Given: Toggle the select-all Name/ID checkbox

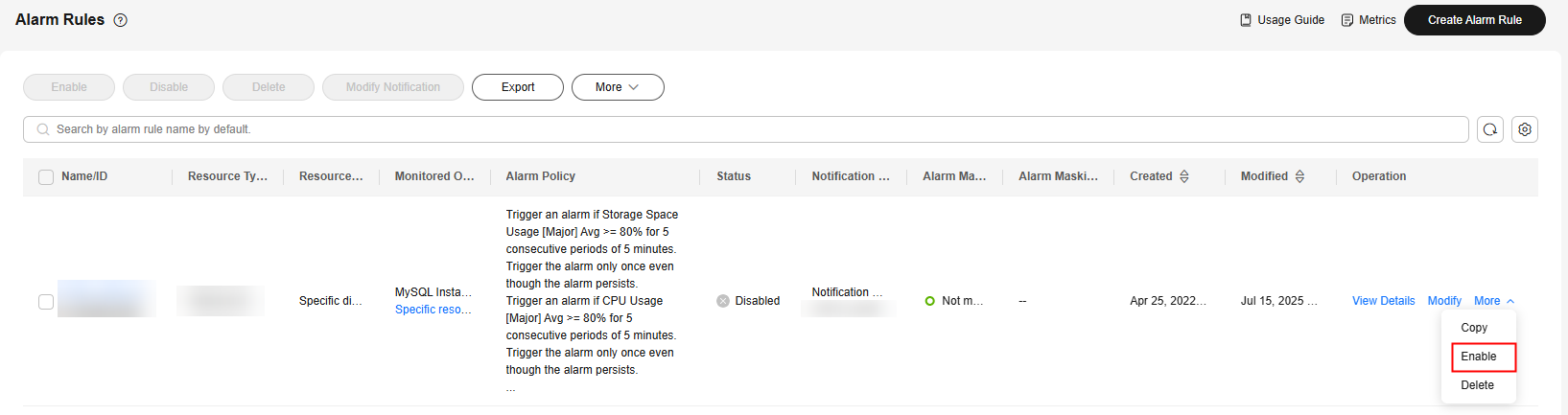Looking at the screenshot, I should 46,177.
